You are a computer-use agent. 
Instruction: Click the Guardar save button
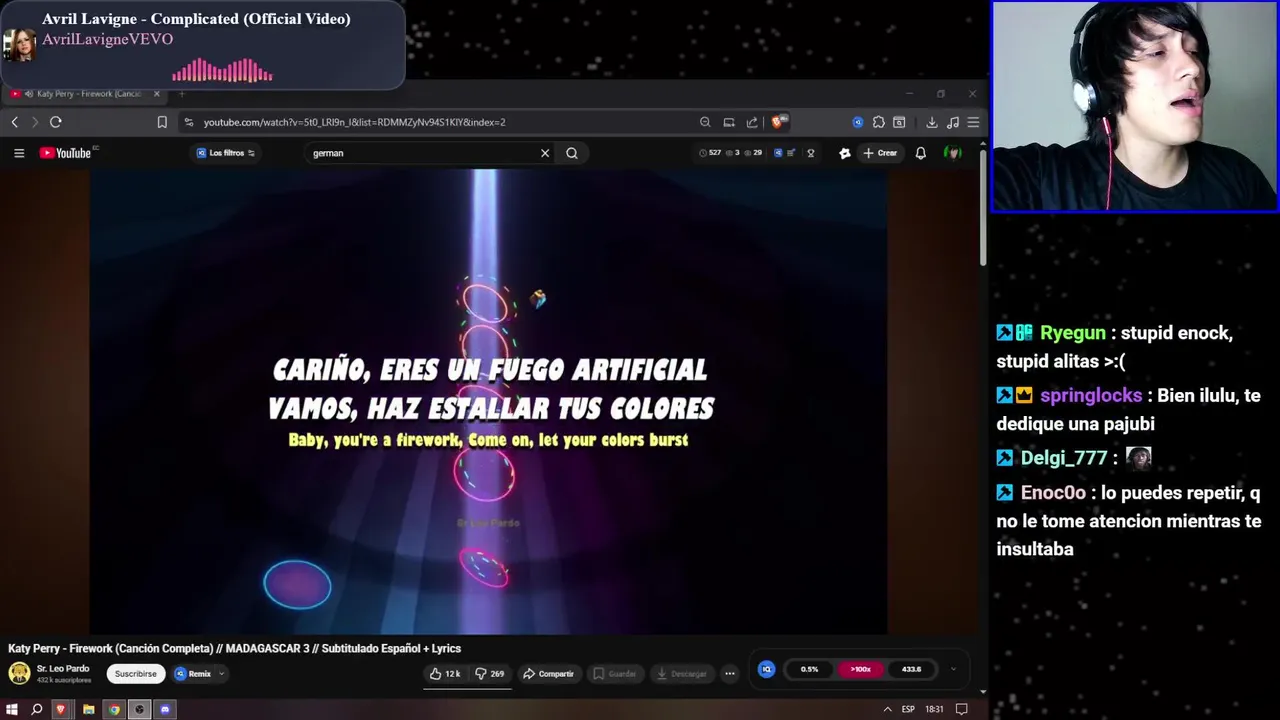[x=614, y=674]
